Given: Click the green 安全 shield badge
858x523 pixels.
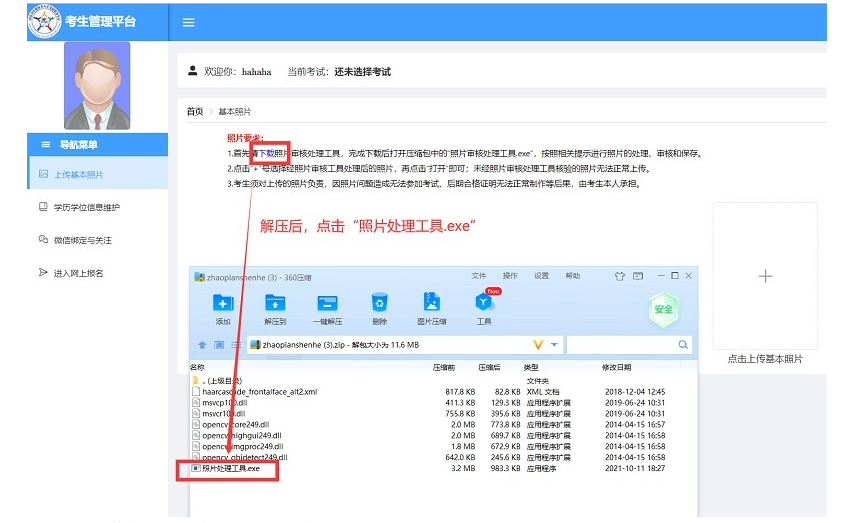Looking at the screenshot, I should tap(663, 310).
